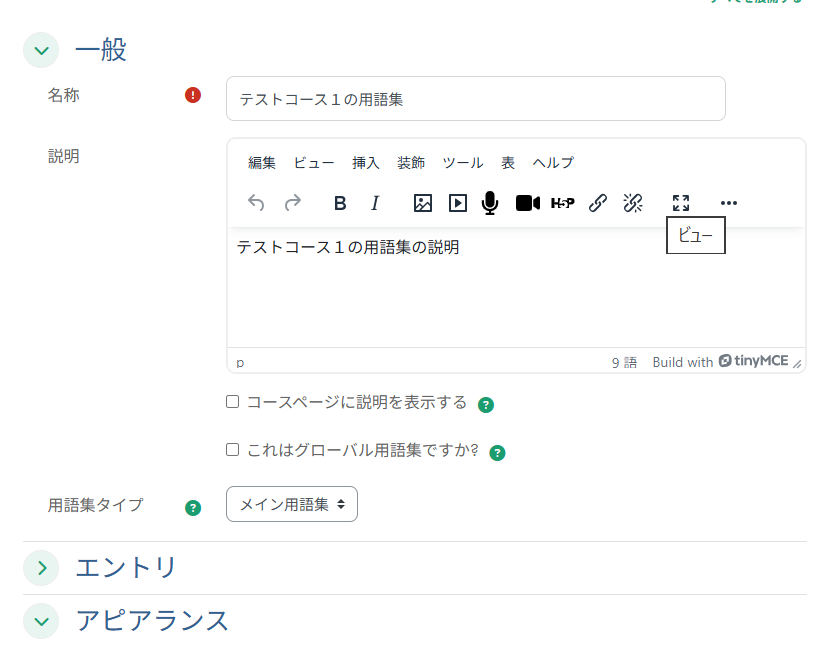Collapse the 一般 section

(x=41, y=49)
